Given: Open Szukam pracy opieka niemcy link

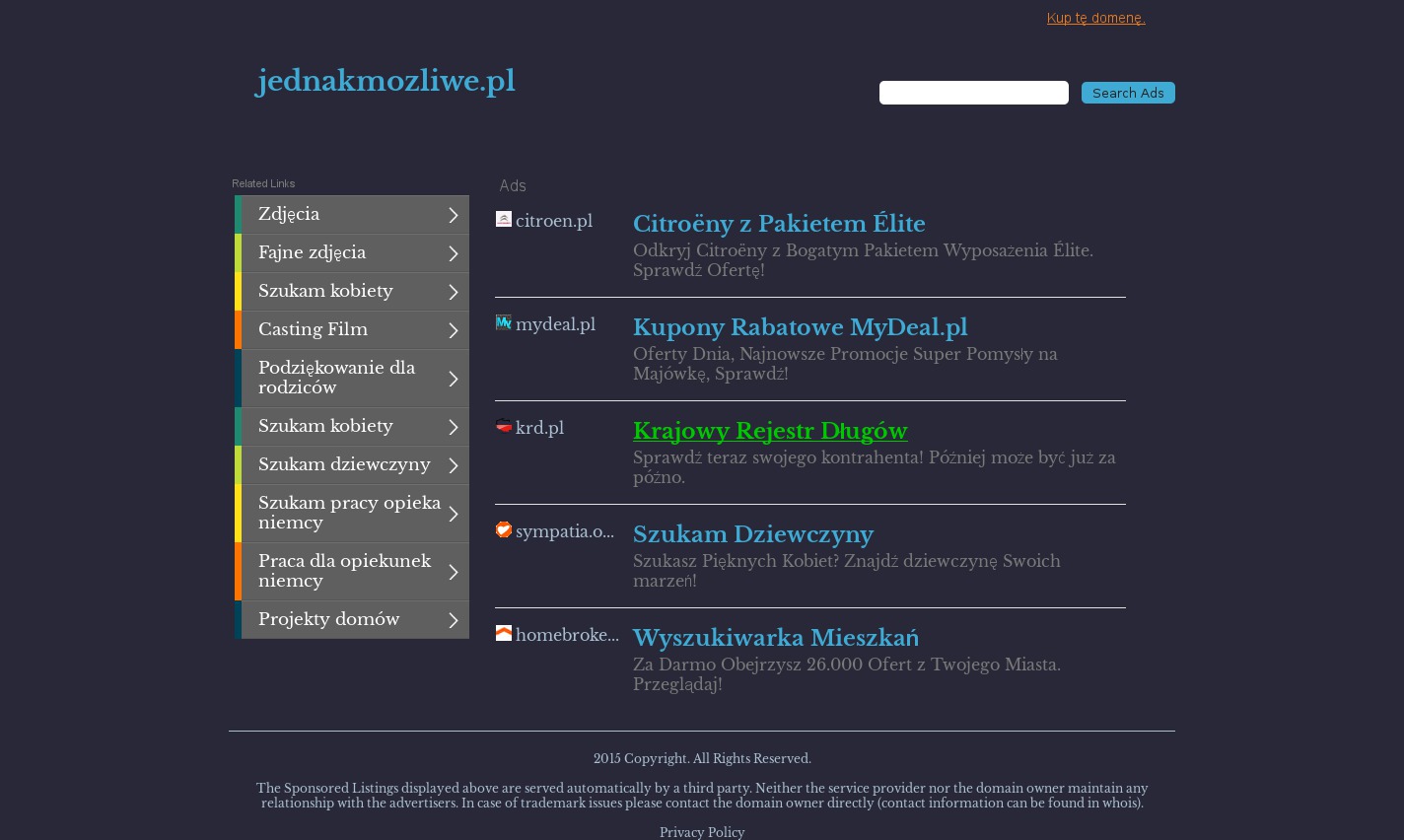Looking at the screenshot, I should click(x=349, y=513).
